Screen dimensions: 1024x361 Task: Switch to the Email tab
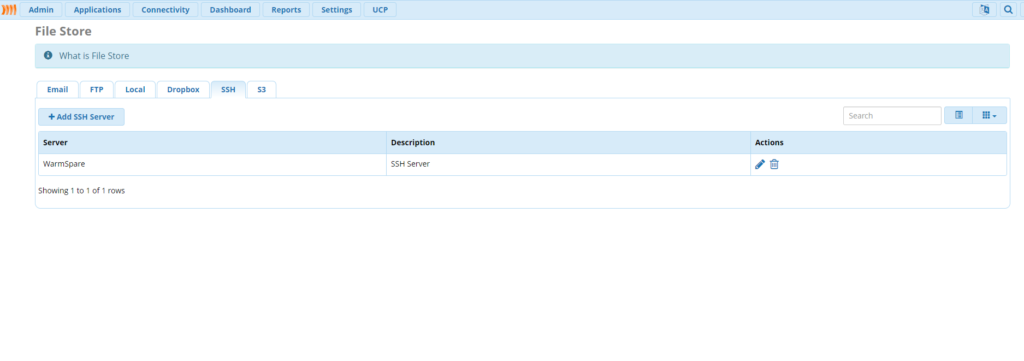point(57,89)
